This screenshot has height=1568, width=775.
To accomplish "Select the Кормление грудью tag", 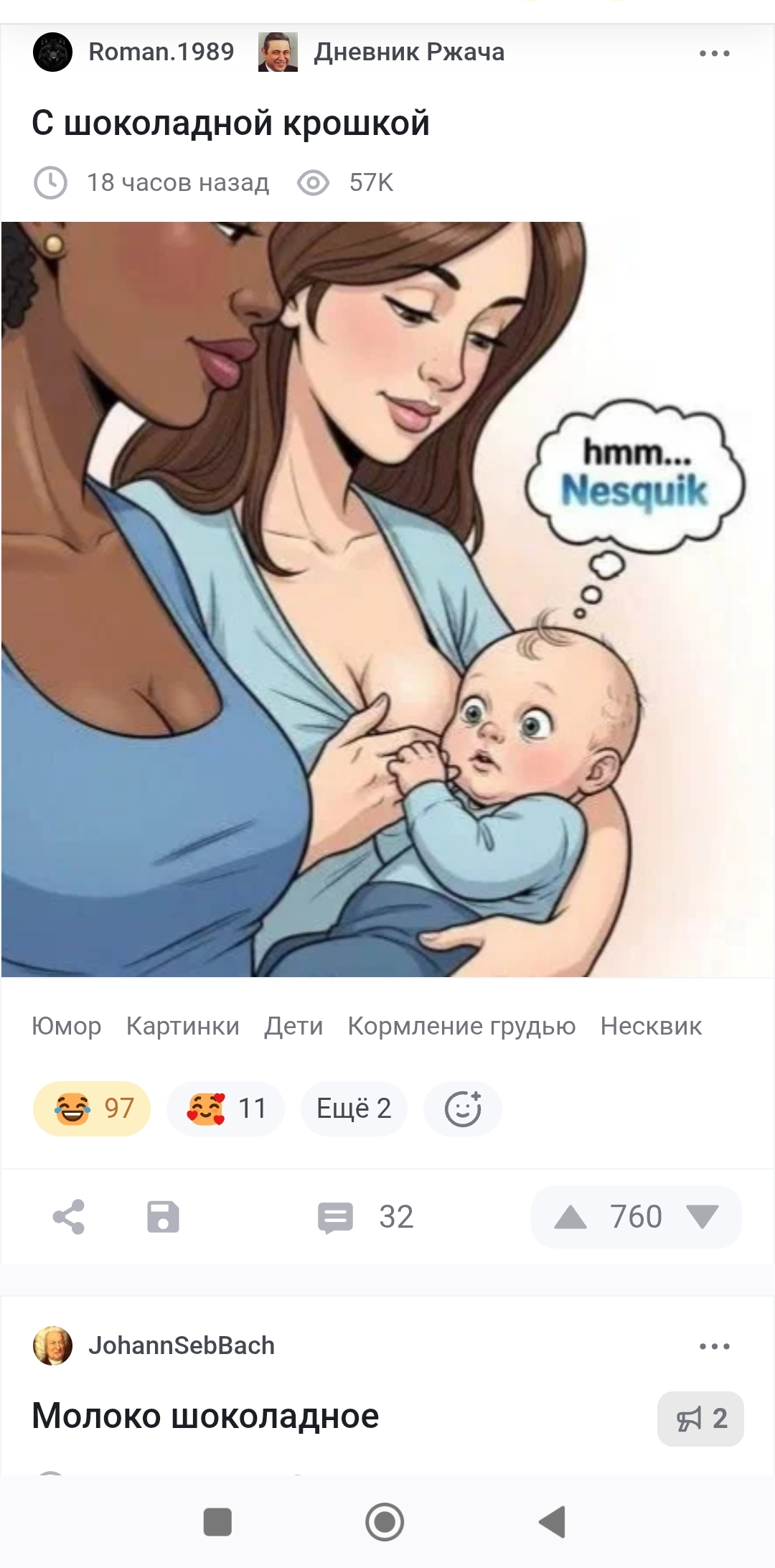I will 461,1026.
